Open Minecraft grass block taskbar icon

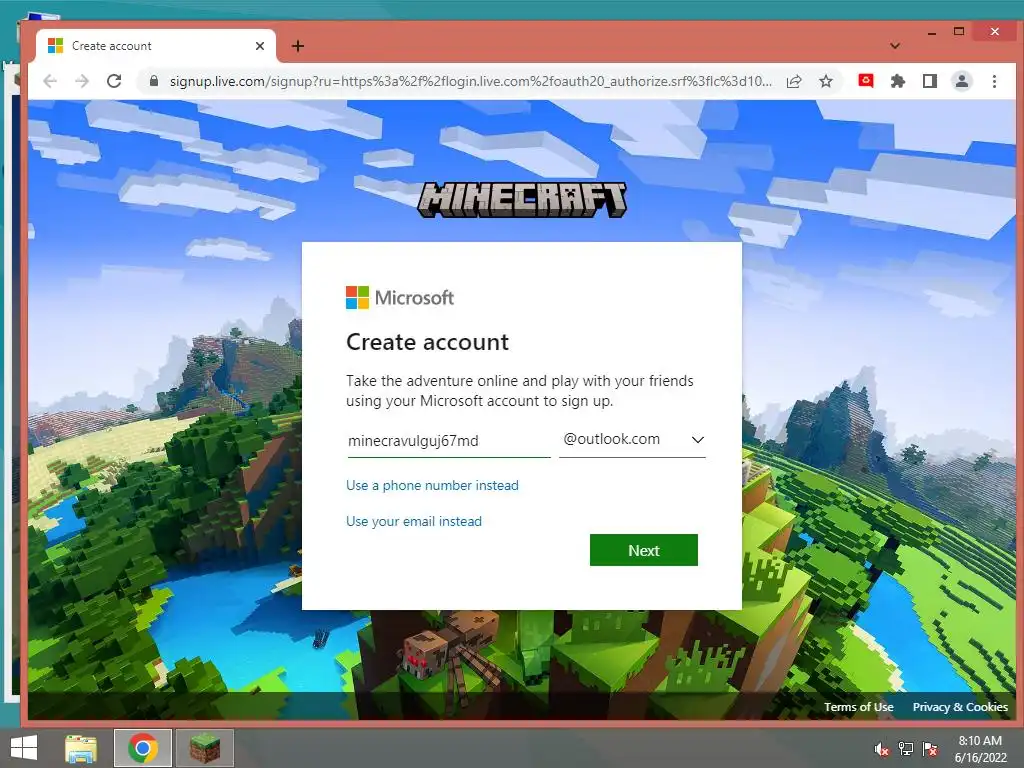coord(205,748)
